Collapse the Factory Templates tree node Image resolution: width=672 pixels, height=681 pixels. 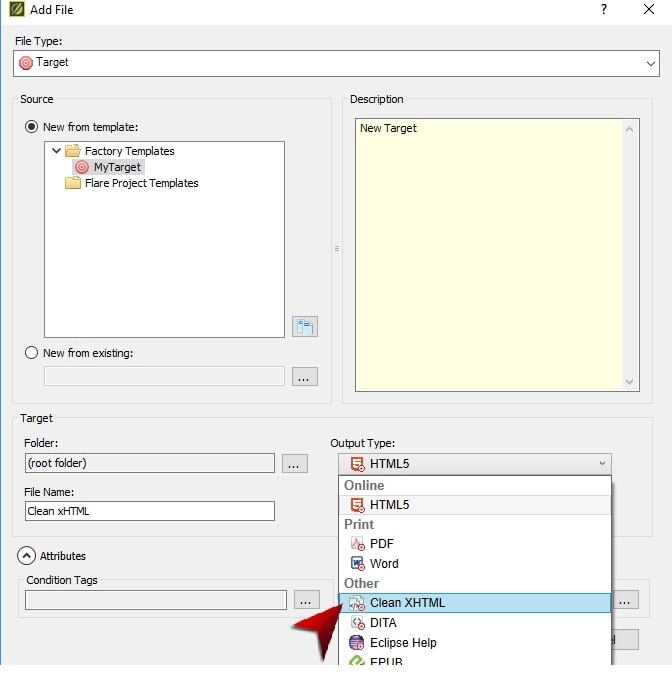(56, 151)
